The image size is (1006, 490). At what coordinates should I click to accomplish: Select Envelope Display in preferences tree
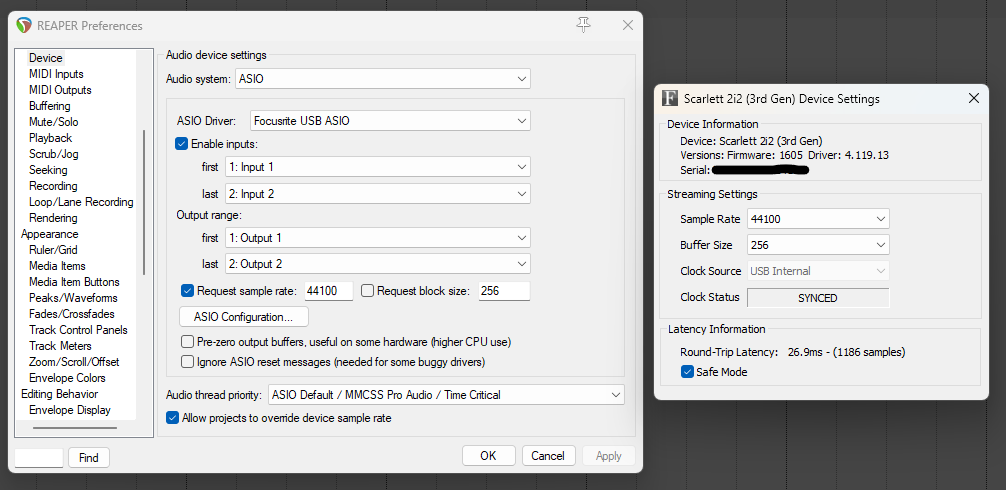click(70, 410)
